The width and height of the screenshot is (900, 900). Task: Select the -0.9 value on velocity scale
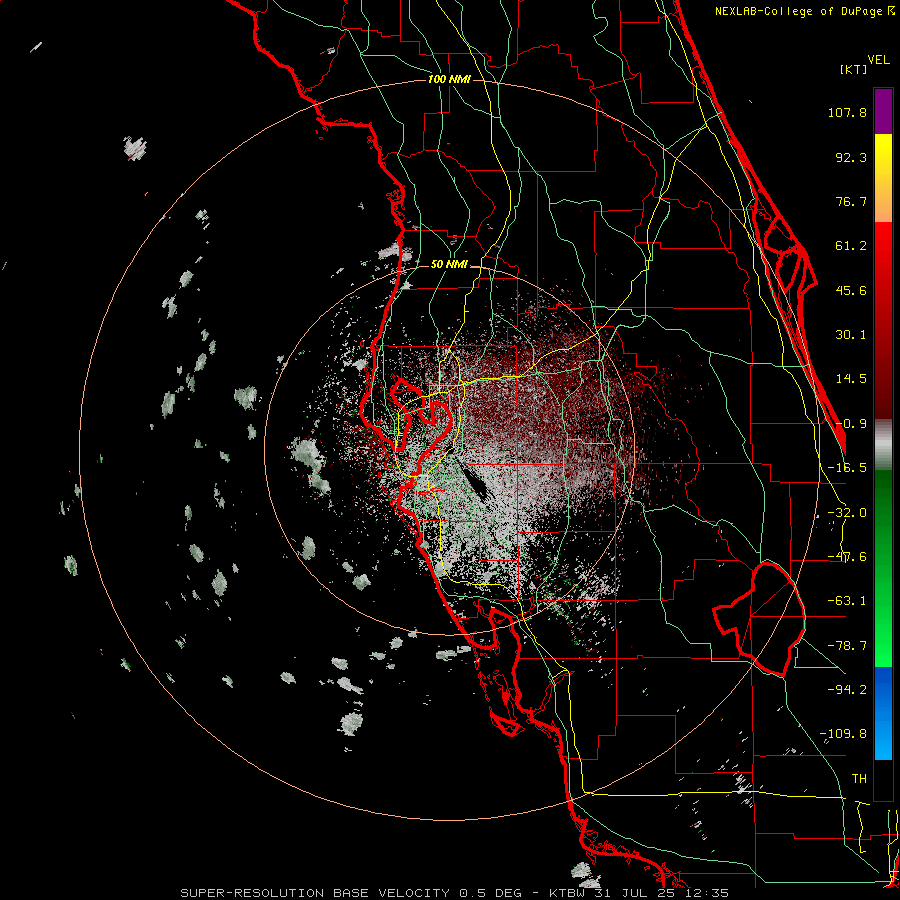coord(851,424)
